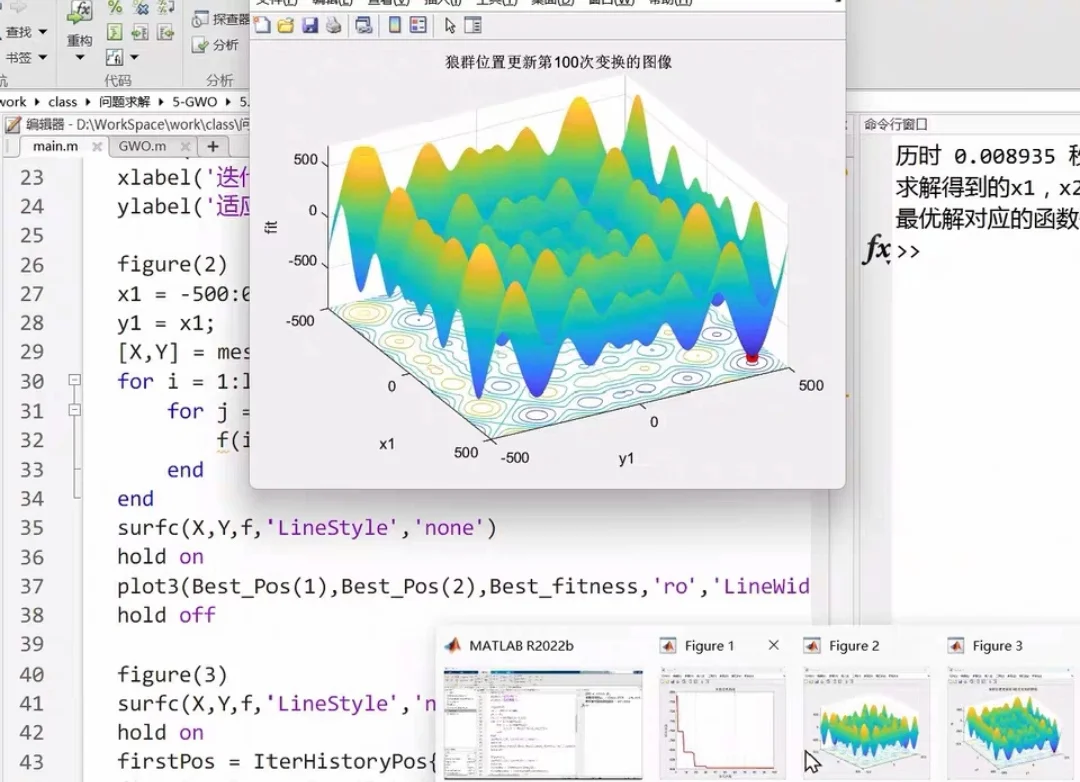Click on 'figure(3)' code at line 40
1080x782 pixels.
(x=172, y=674)
